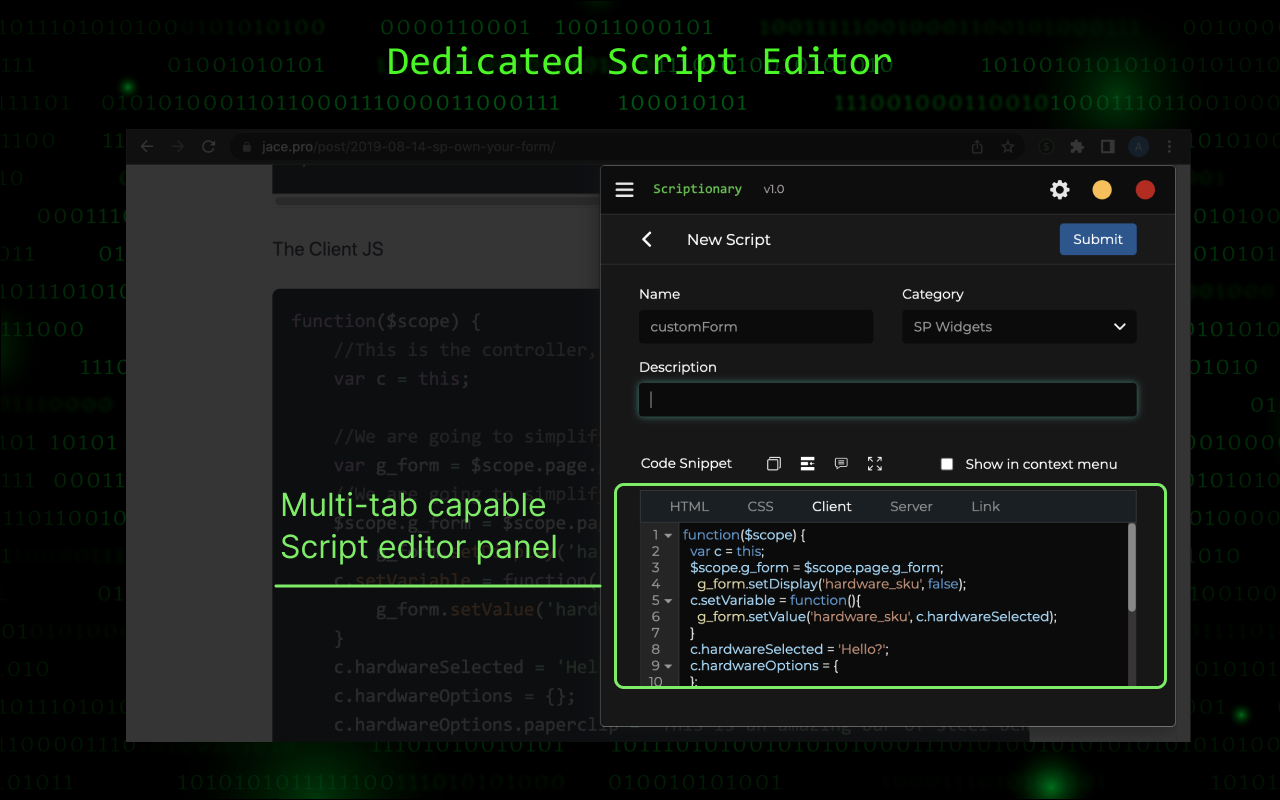Screen dimensions: 1280x800
Task: Click the format code lines icon
Action: [807, 464]
